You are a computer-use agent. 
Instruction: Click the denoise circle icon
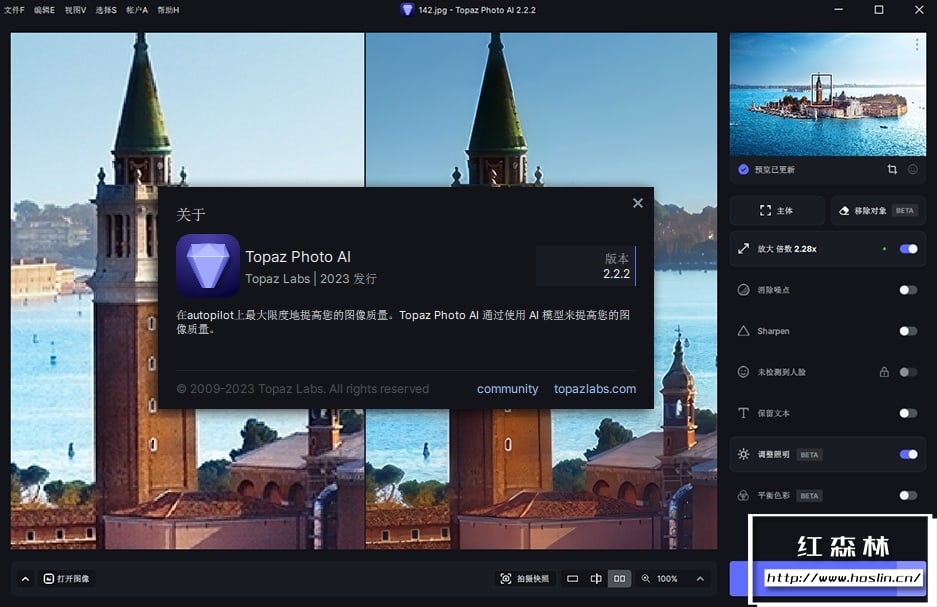pyautogui.click(x=743, y=290)
